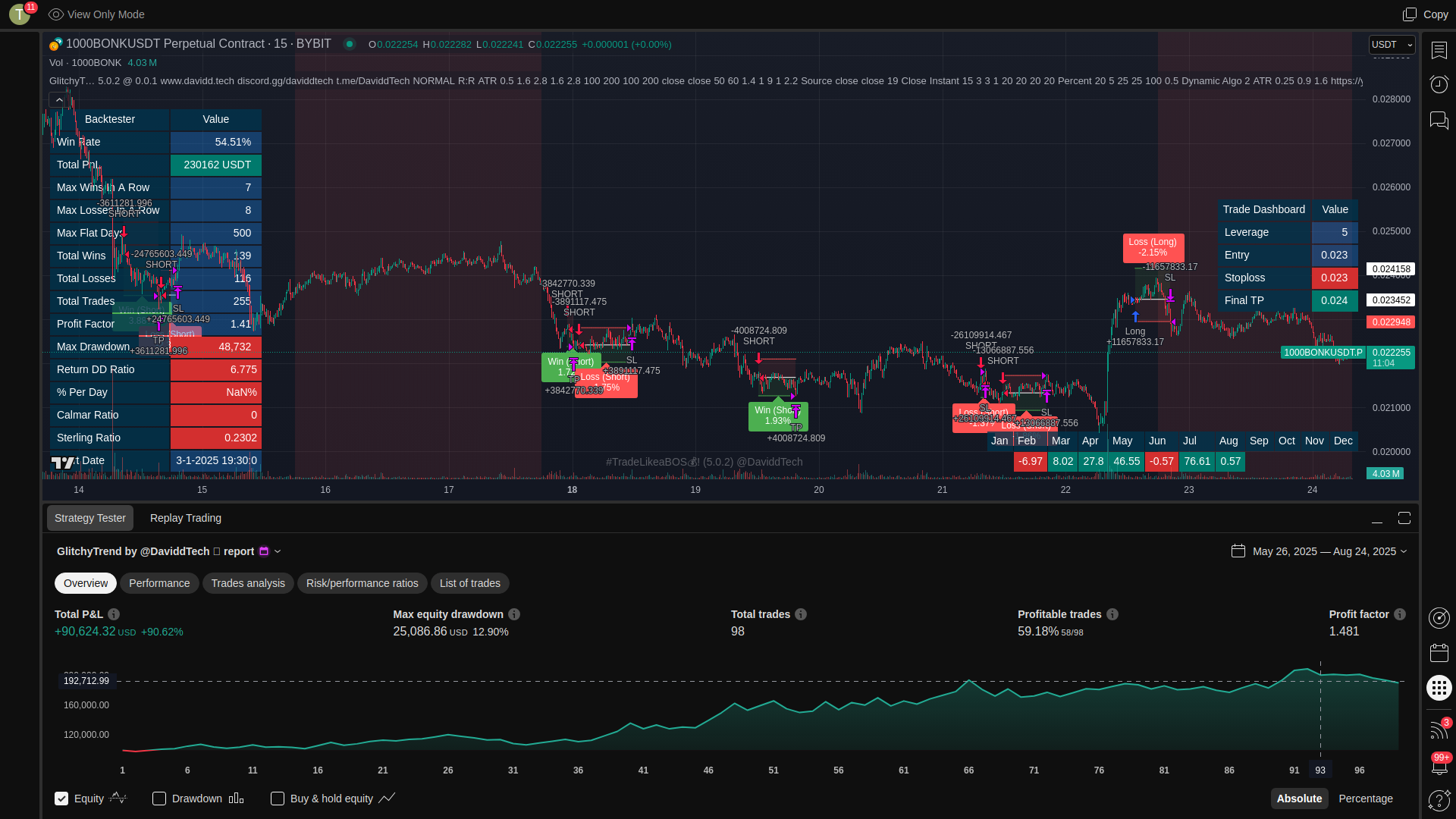Image resolution: width=1456 pixels, height=819 pixels.
Task: Open the economic calendar sidebar icon
Action: pos(1439,653)
